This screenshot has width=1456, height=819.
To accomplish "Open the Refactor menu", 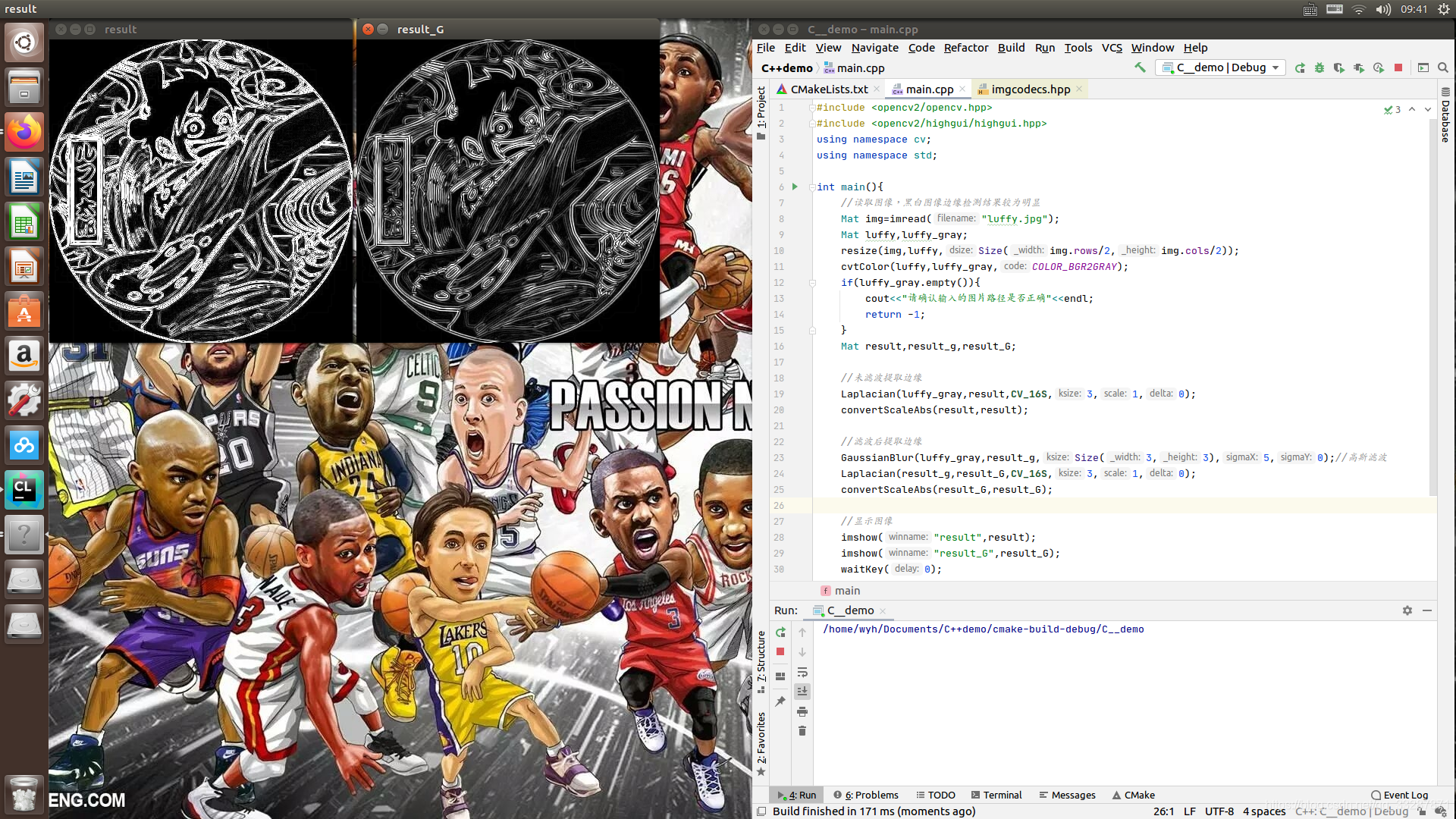I will (965, 48).
